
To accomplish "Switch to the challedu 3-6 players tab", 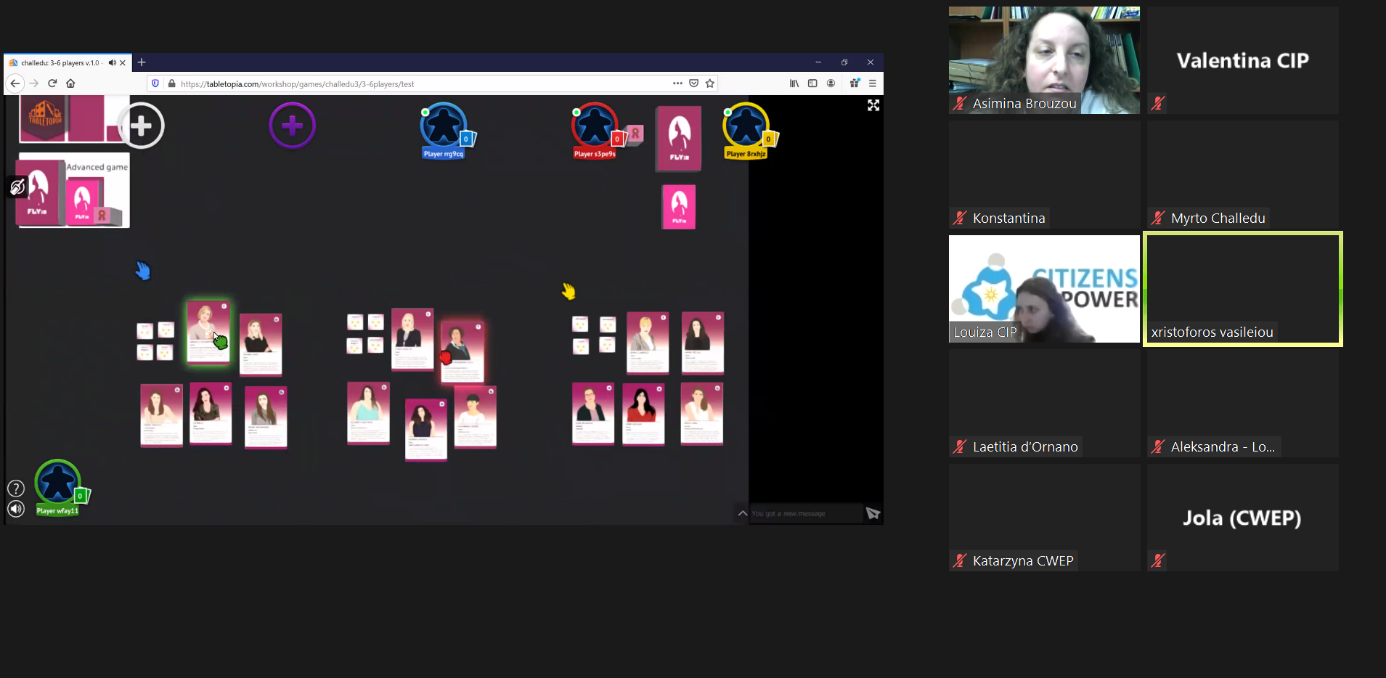I will 60,62.
